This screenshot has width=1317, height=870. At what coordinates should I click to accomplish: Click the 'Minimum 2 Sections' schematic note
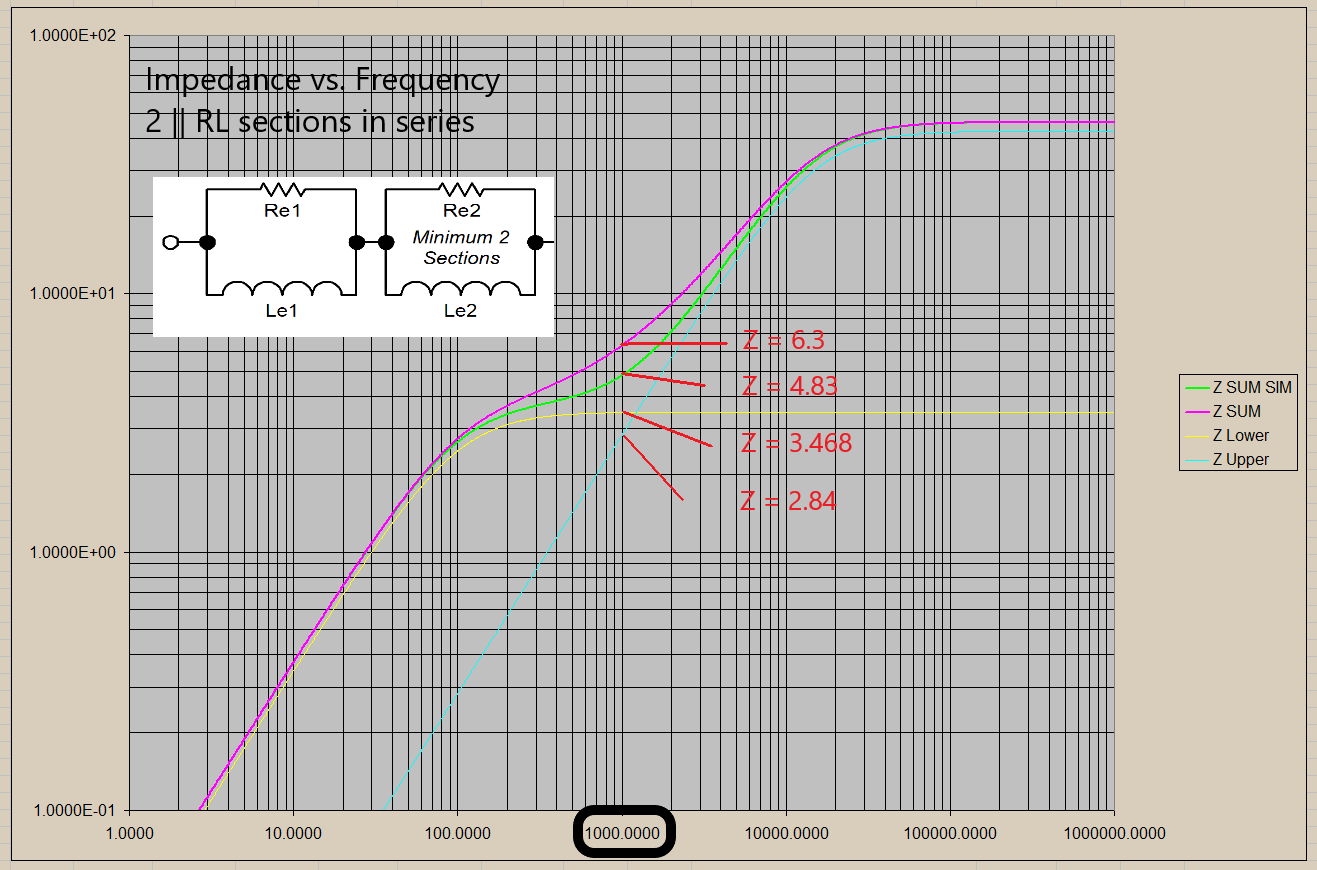point(461,248)
